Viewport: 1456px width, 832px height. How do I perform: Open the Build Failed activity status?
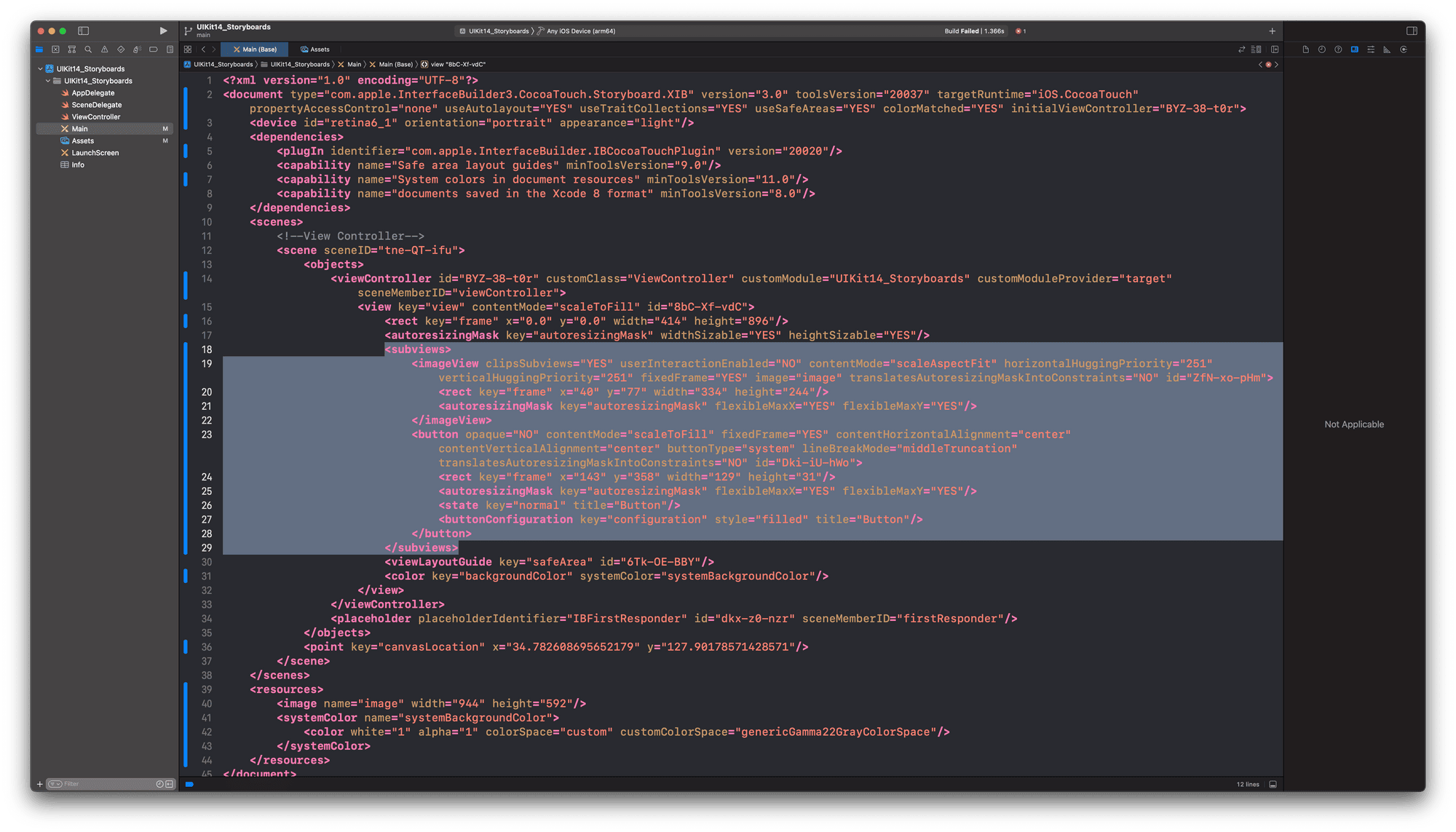[x=974, y=31]
